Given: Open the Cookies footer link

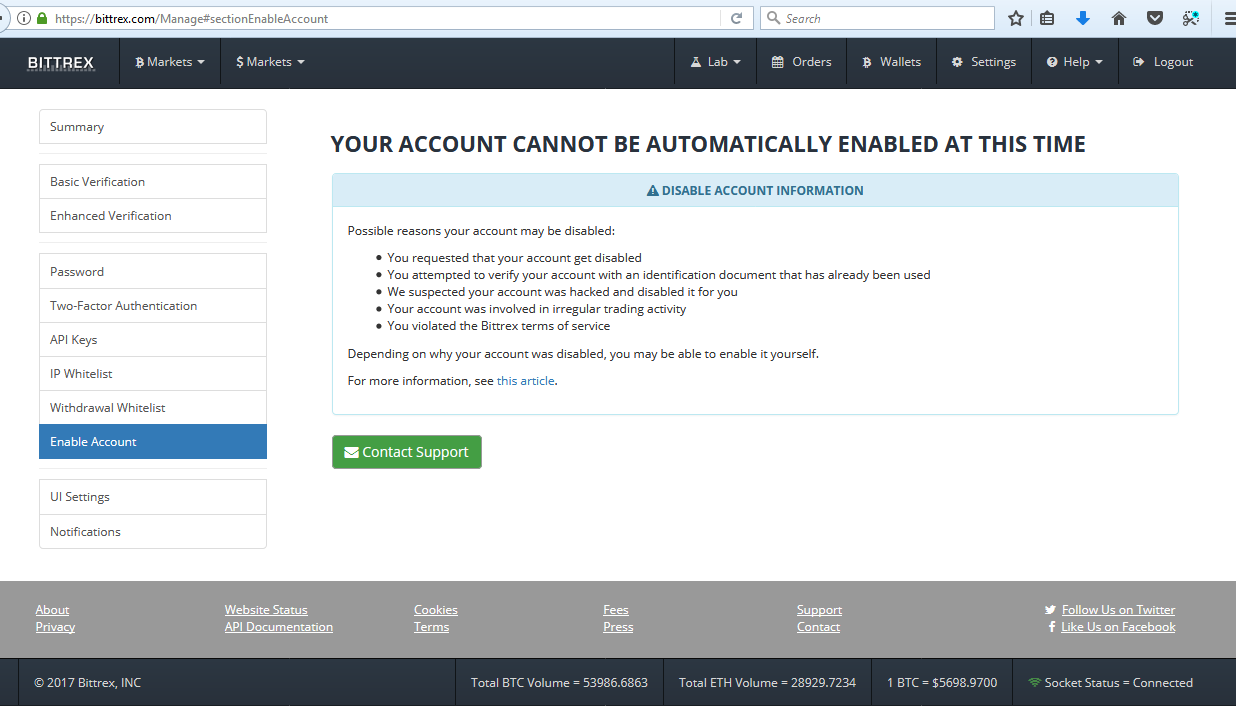Looking at the screenshot, I should (x=436, y=610).
